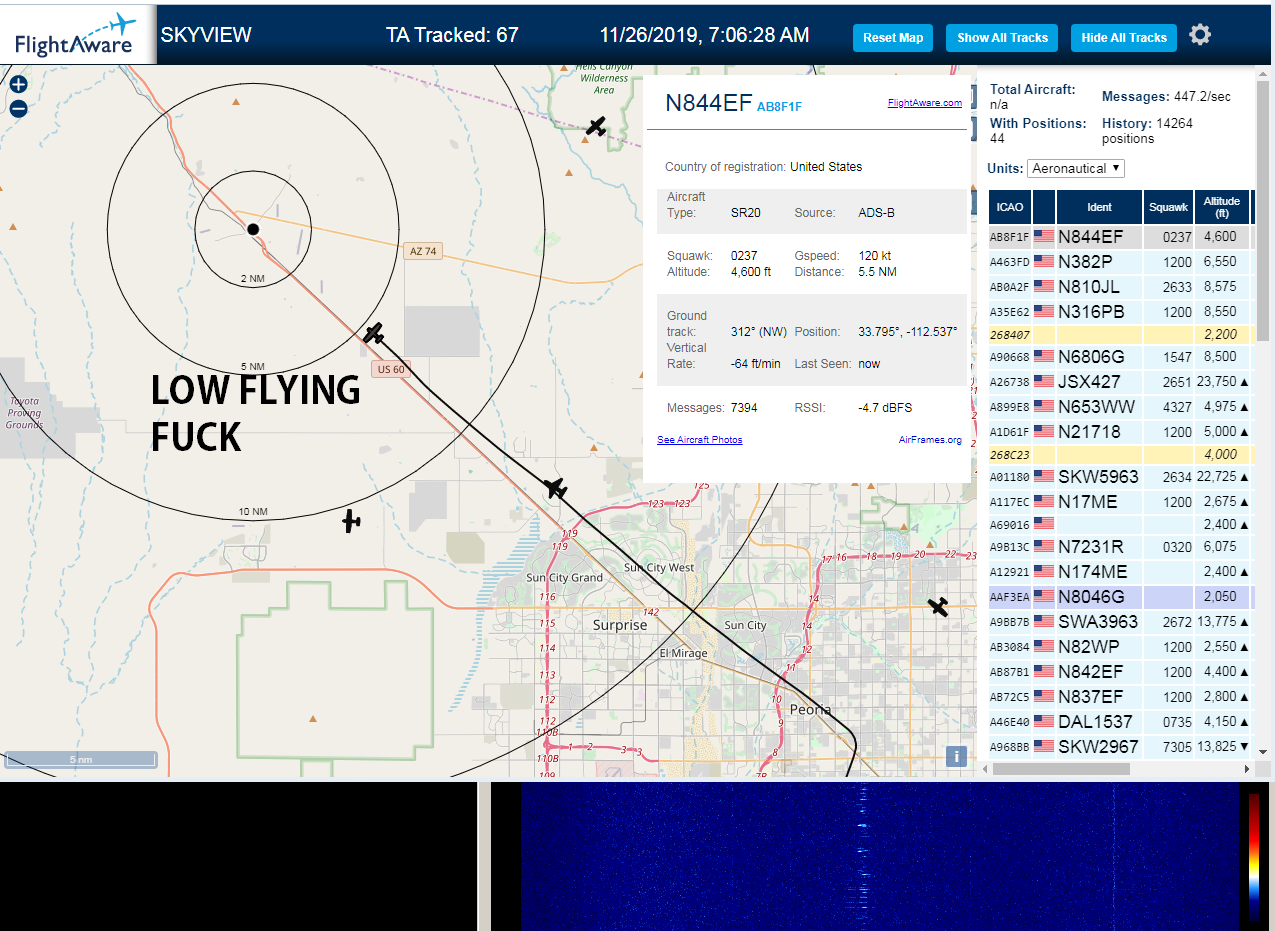Select the aircraft icon near Hells Canyon Wilderness
Image resolution: width=1275 pixels, height=931 pixels.
point(596,126)
